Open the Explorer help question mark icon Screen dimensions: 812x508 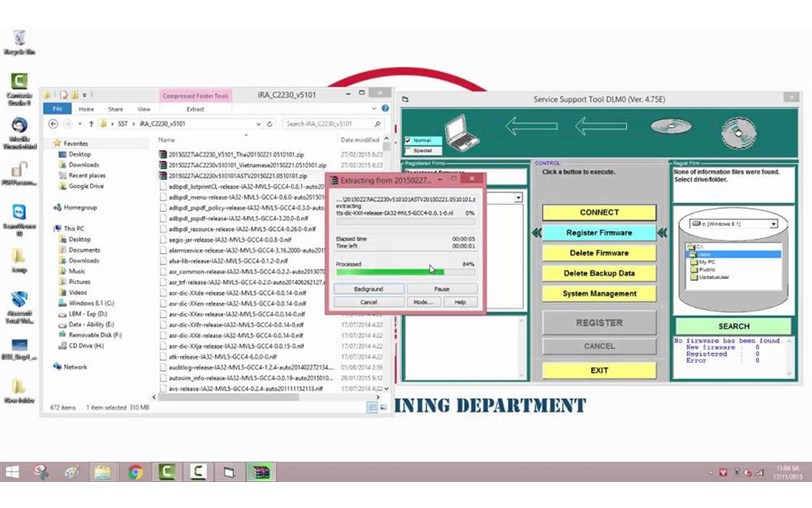385,109
